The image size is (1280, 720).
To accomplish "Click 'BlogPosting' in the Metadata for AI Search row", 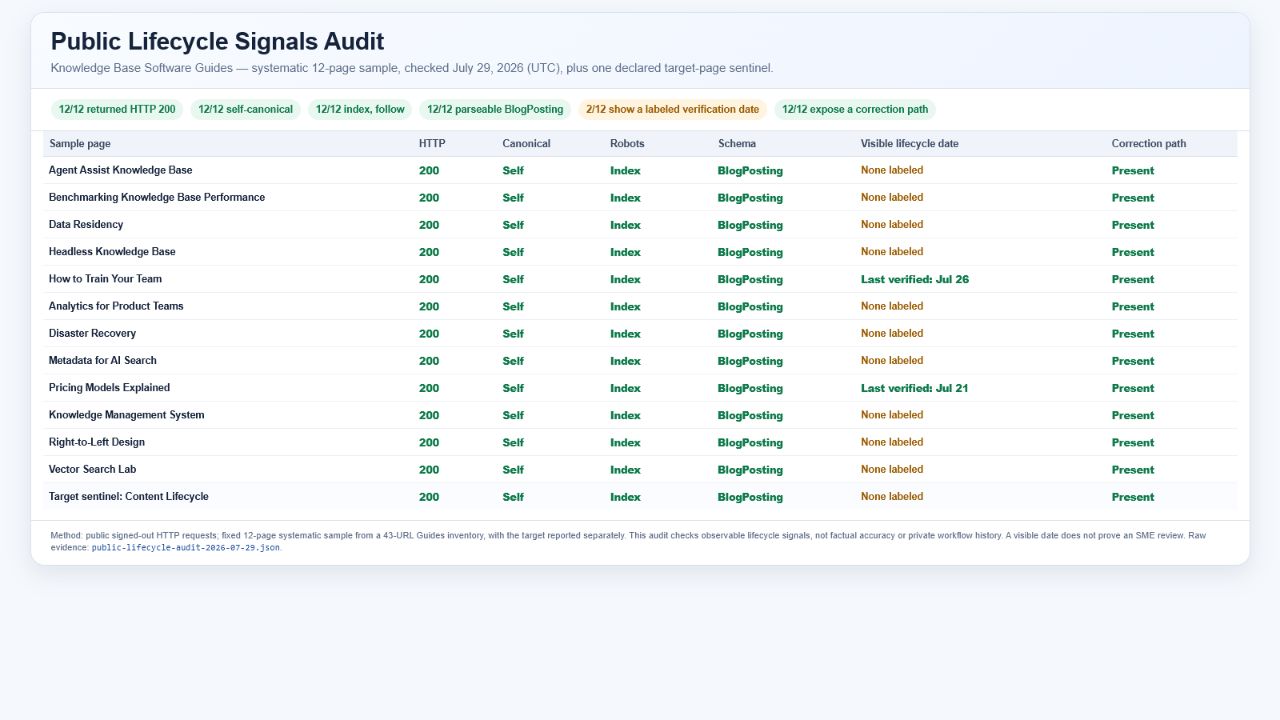I will tap(750, 361).
